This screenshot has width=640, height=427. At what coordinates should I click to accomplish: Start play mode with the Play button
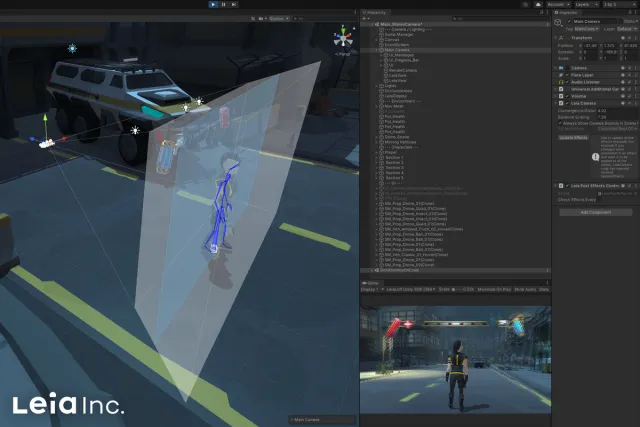tap(213, 4)
